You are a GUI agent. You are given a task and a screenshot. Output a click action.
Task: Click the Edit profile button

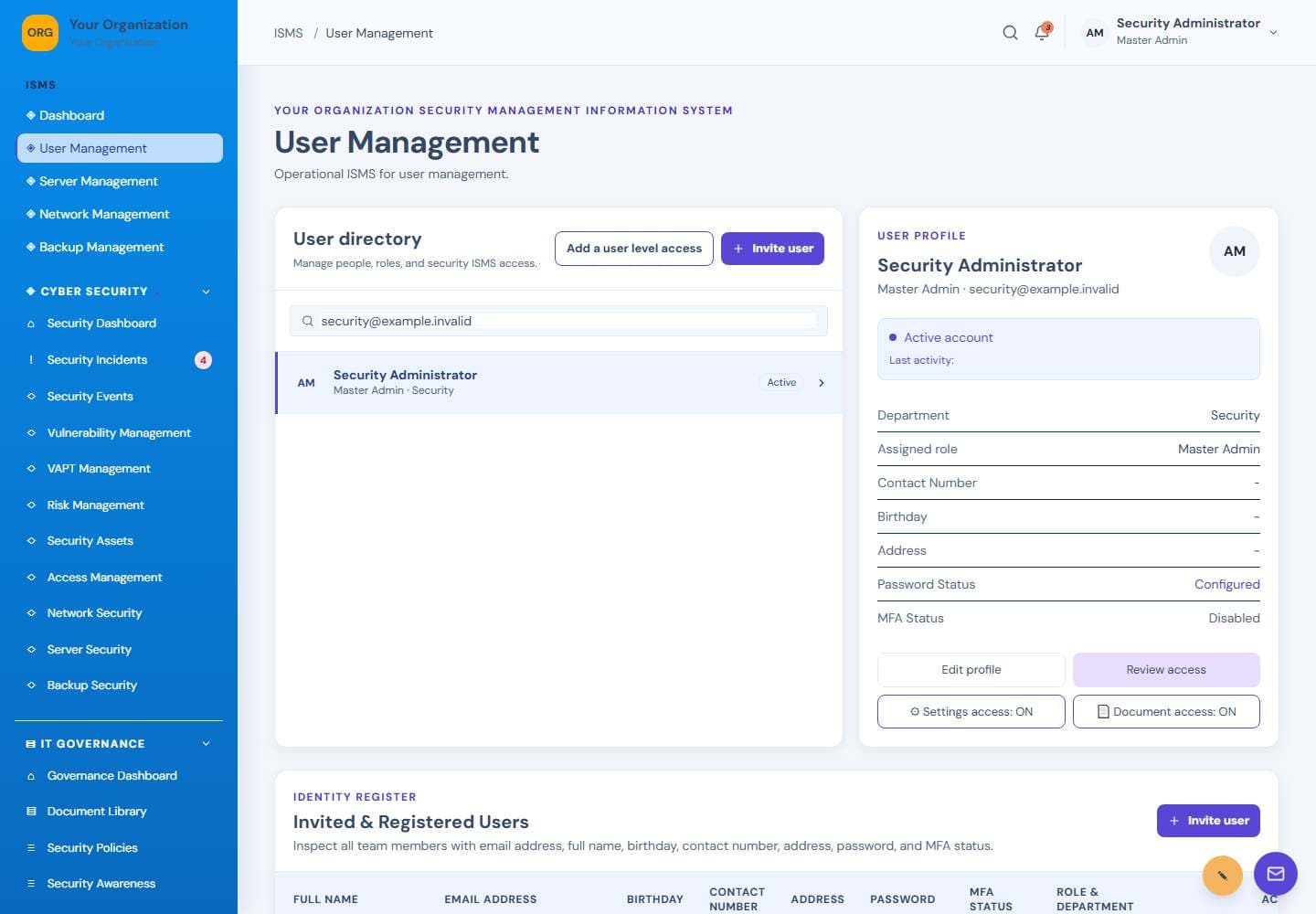coord(971,670)
